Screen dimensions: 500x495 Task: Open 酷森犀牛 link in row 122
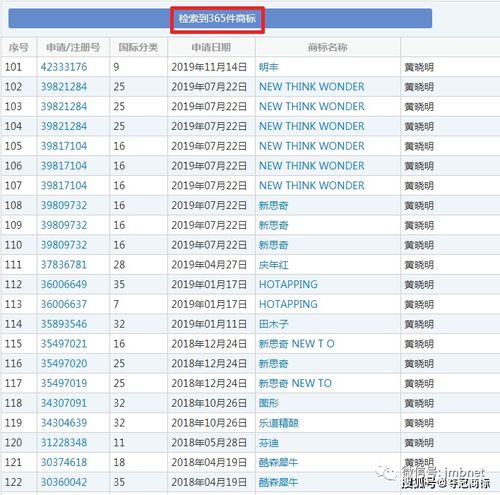pos(279,482)
